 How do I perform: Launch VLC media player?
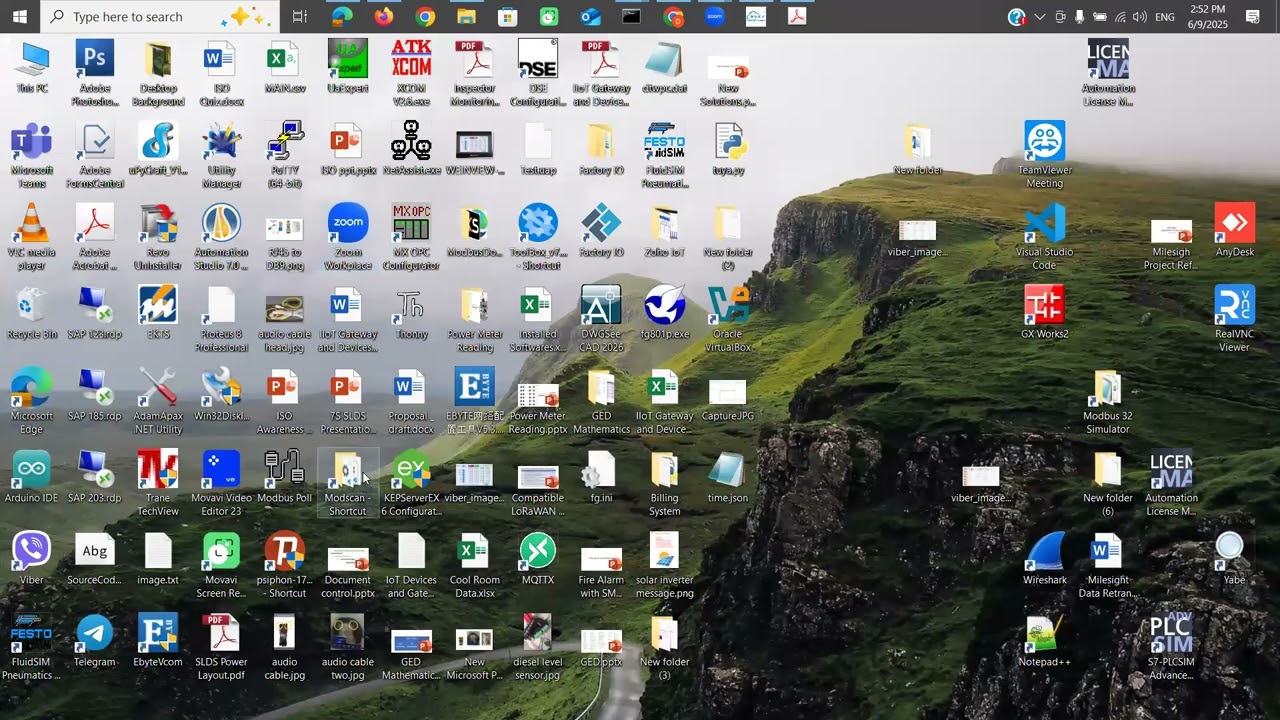[x=32, y=237]
